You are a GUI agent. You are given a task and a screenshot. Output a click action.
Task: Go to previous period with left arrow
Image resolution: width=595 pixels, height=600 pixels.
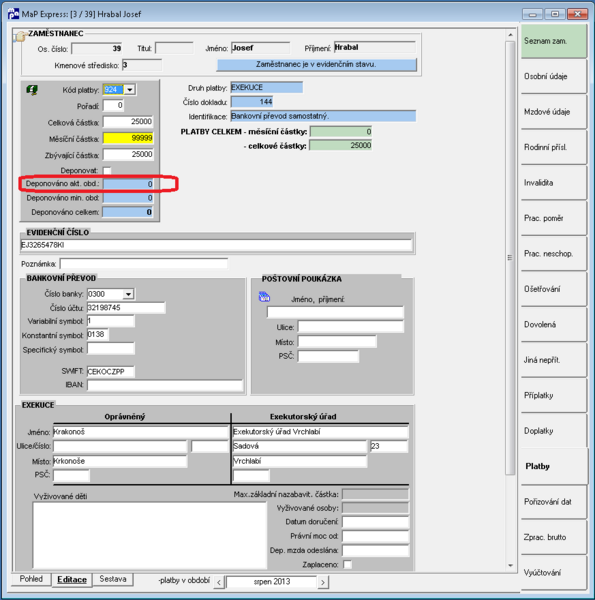point(218,582)
